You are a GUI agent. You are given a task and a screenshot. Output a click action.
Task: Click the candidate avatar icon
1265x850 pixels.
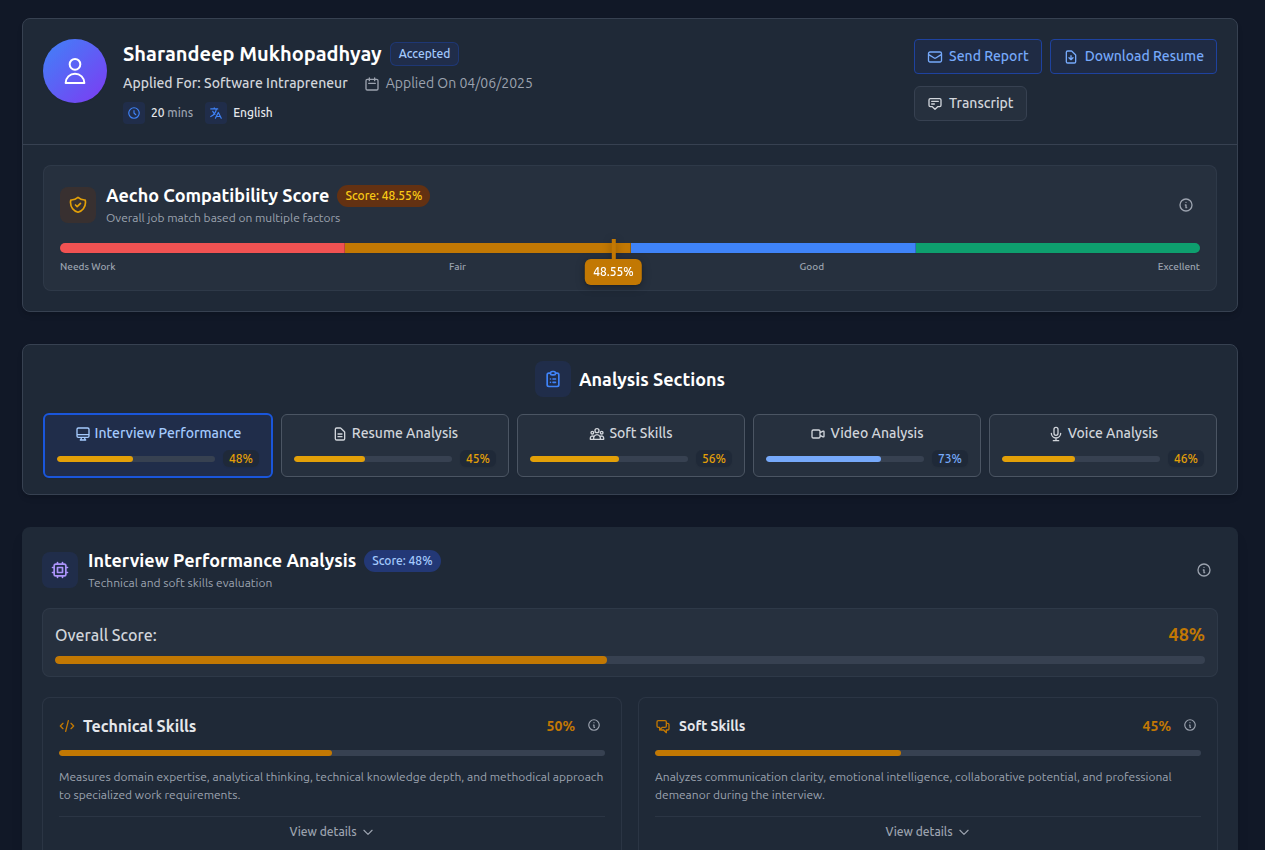coord(75,71)
